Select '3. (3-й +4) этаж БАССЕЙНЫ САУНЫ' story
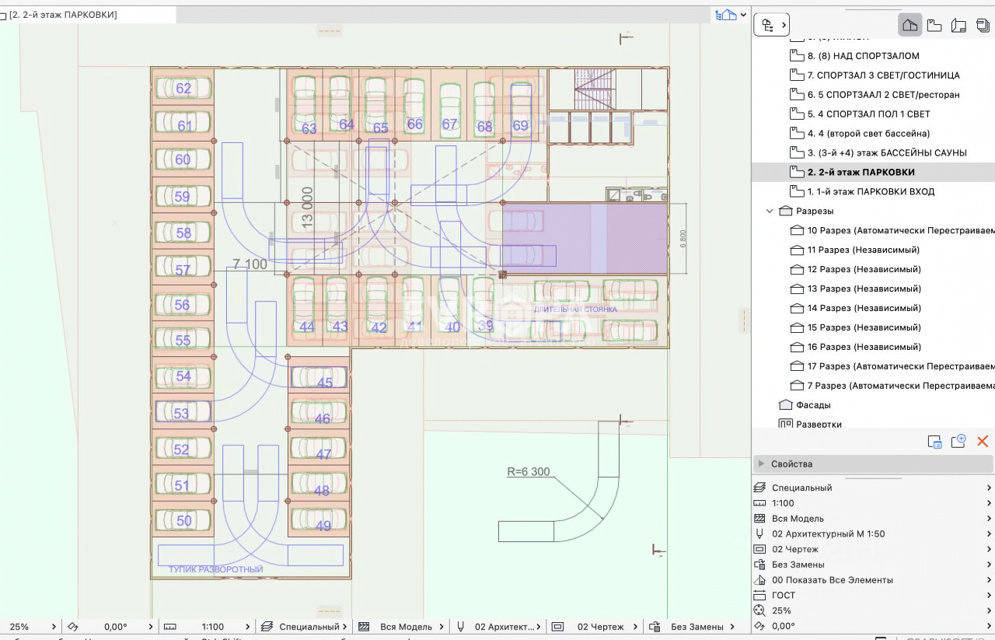Screen dimensions: 995x640 coord(886,153)
